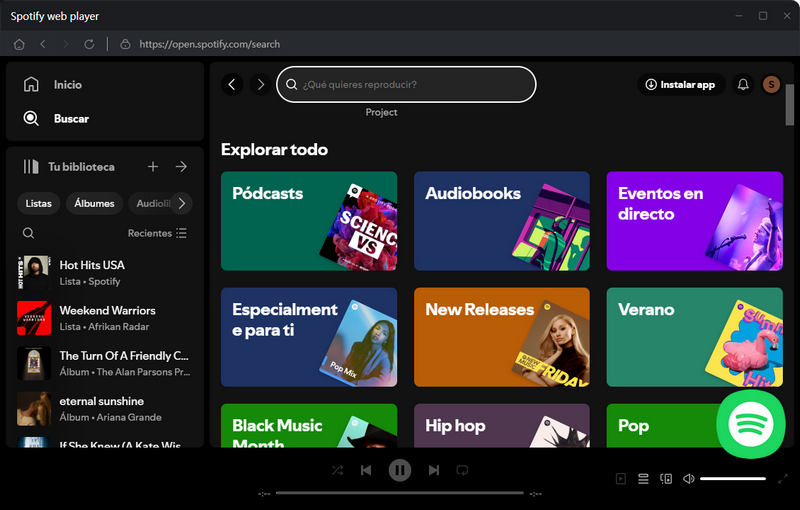
Task: Click the Weekend Warriors cover thumbnail
Action: (34, 318)
